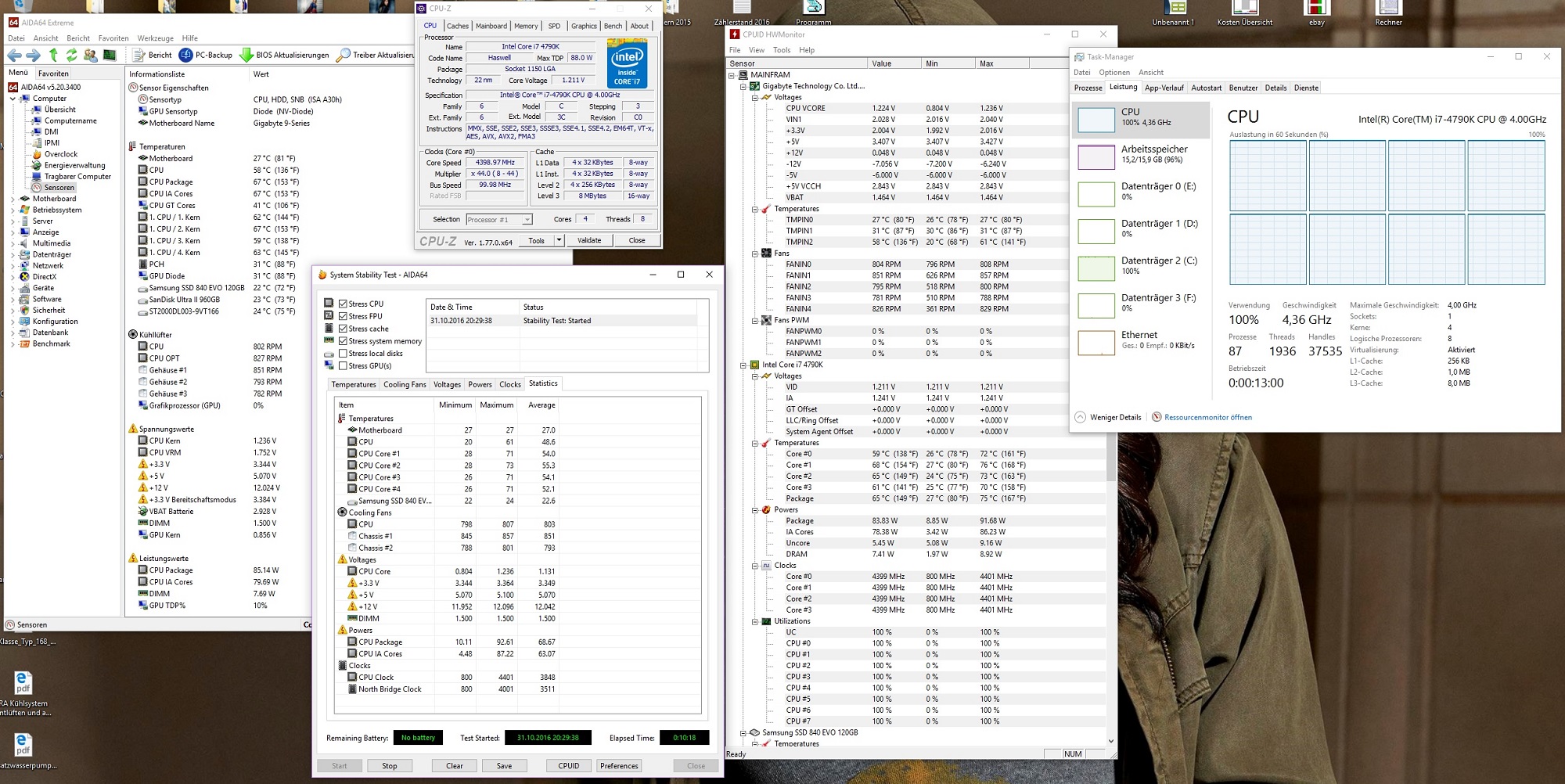Select the Sensoren gauge icon in AIDA64 tree
The image size is (1565, 784).
[x=36, y=188]
